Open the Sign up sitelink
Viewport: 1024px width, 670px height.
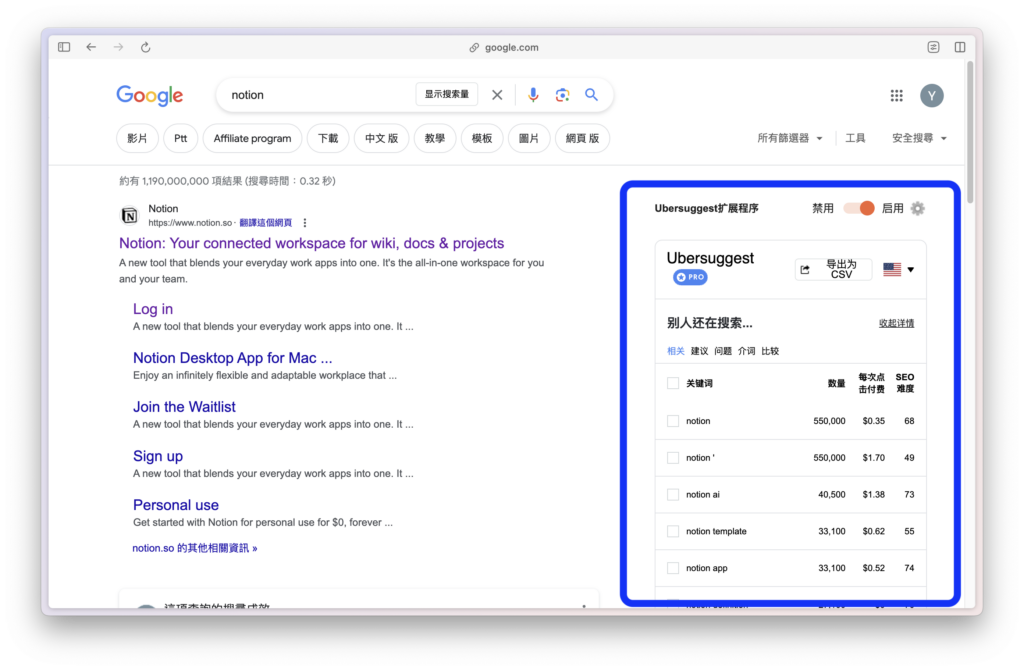[158, 456]
